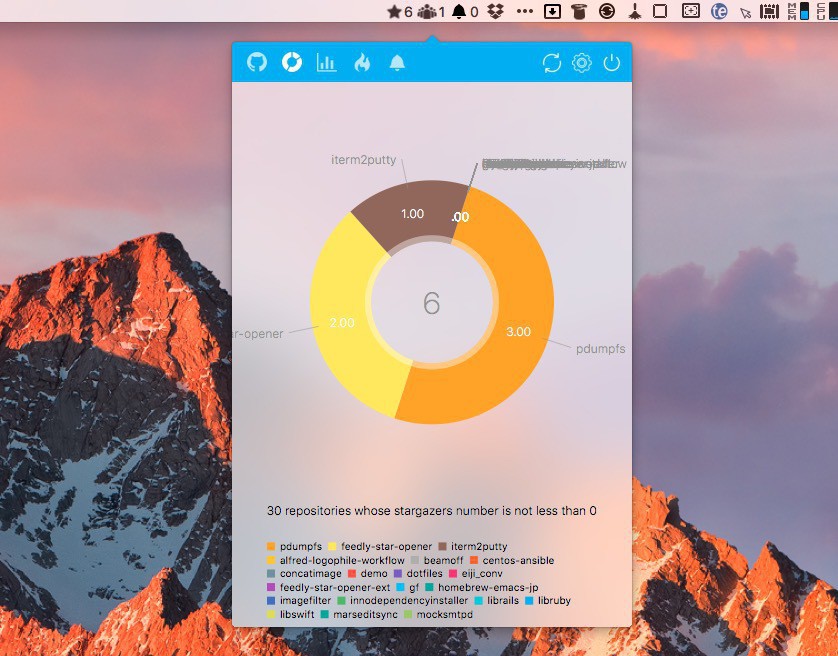Screen dimensions: 838x656
Task: Click the three dots menu bar icon
Action: (525, 11)
